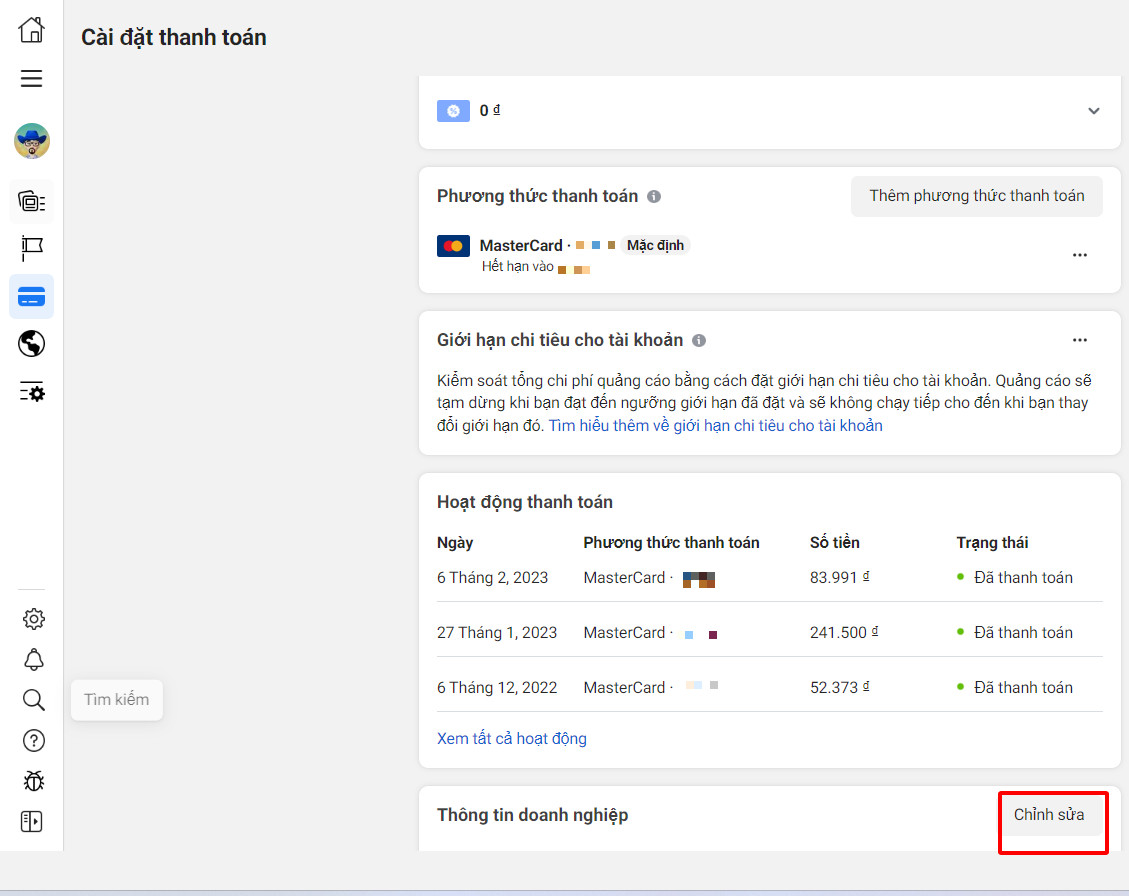Viewport: 1129px width, 896px height.
Task: Open the account overview icon in sidebar
Action: tap(32, 202)
